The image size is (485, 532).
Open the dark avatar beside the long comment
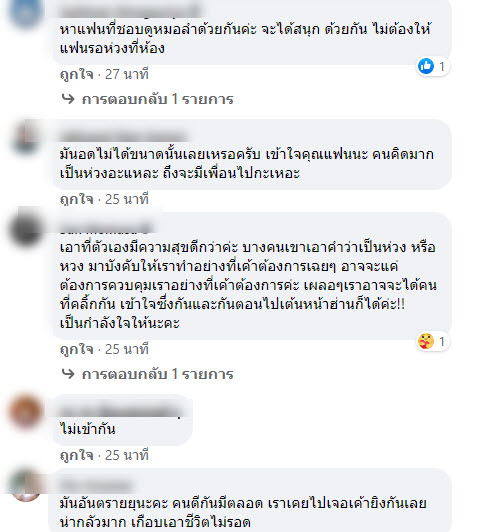(26, 229)
